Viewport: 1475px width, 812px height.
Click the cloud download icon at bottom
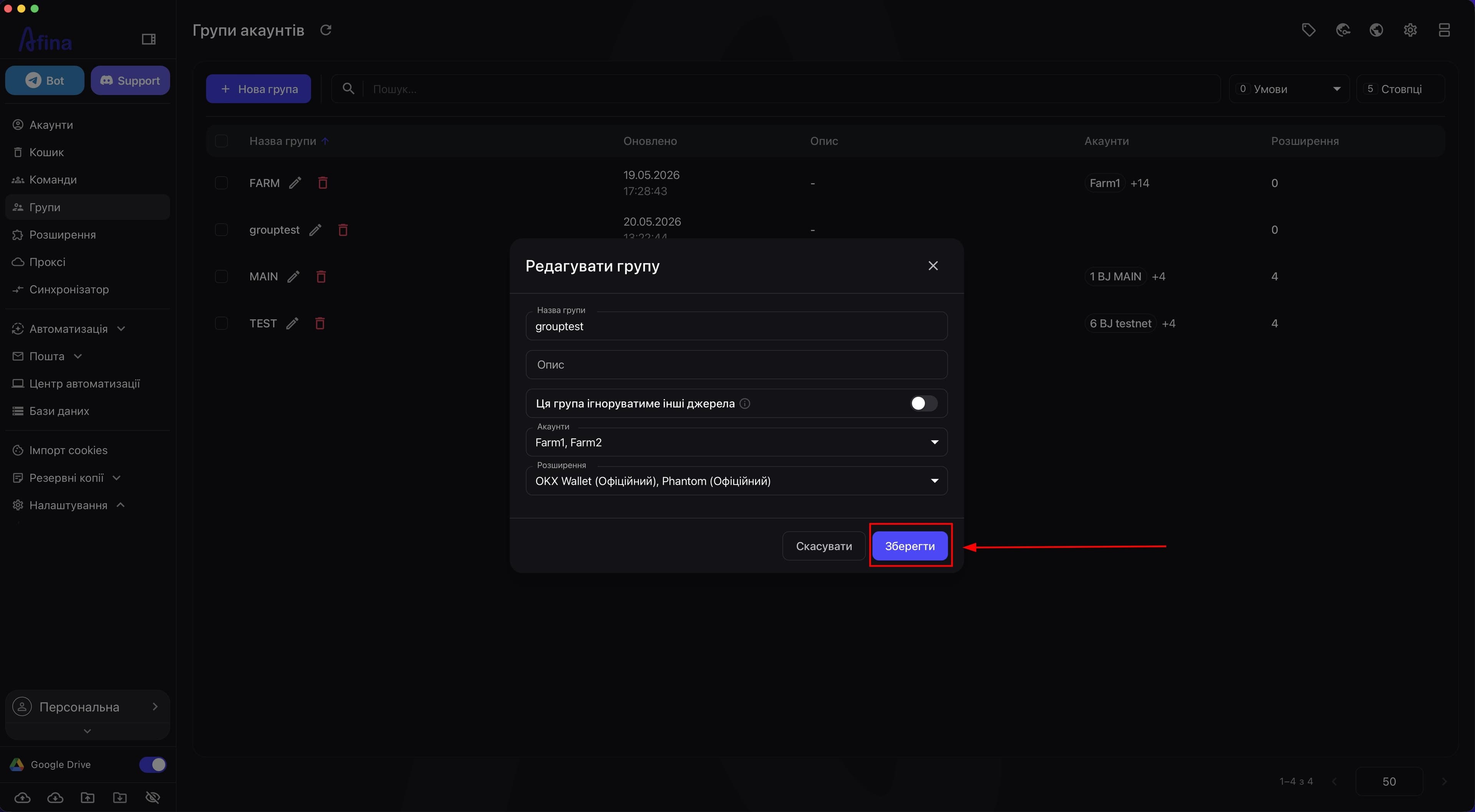click(55, 798)
